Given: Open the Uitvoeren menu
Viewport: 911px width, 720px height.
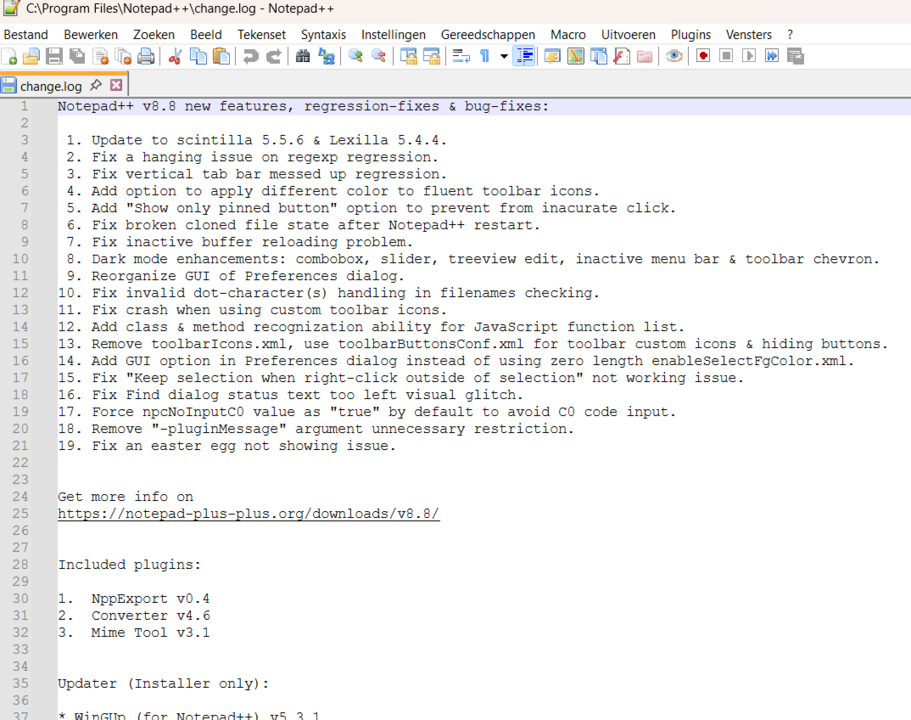Looking at the screenshot, I should pos(628,35).
